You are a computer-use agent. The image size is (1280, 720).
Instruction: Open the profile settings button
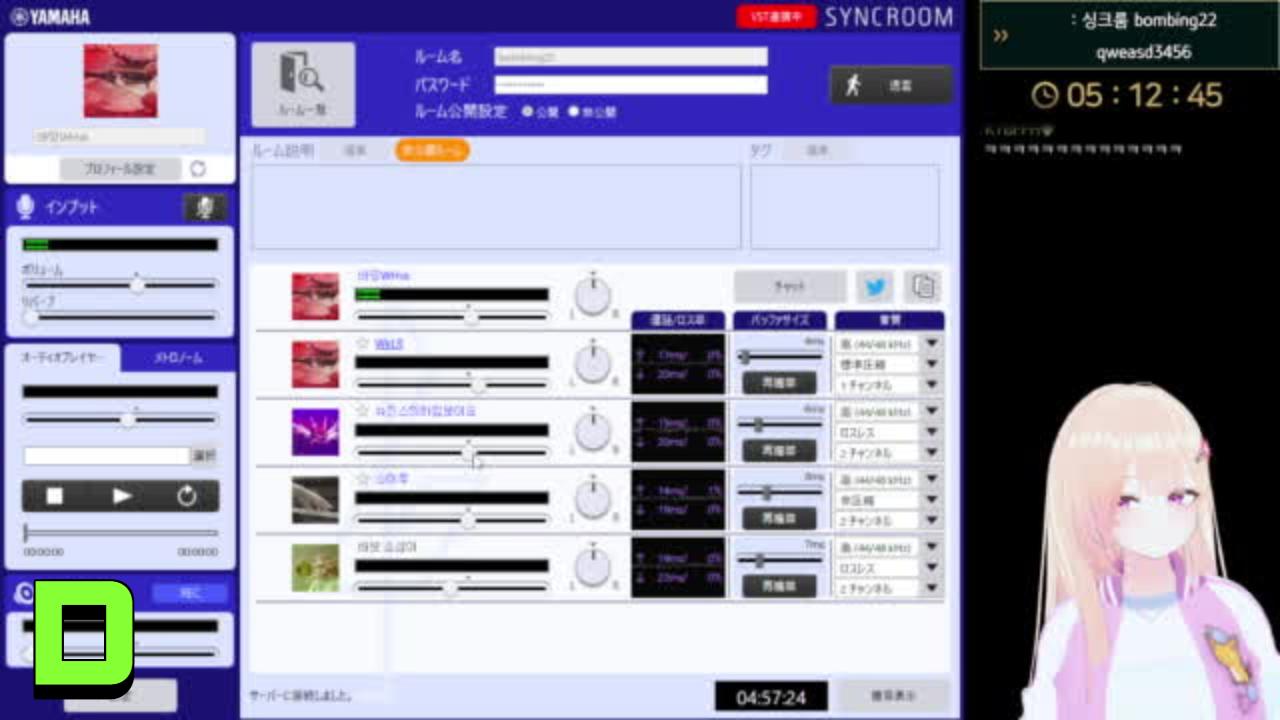point(120,169)
